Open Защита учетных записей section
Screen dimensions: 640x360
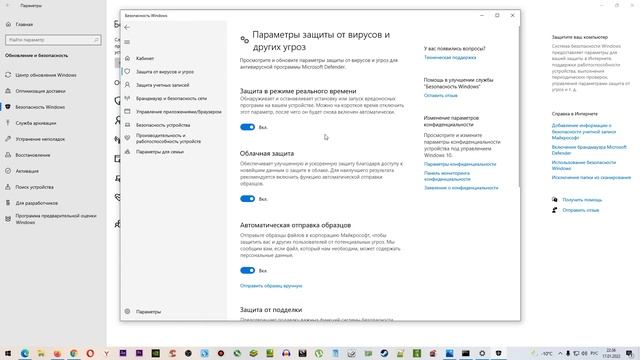162,85
